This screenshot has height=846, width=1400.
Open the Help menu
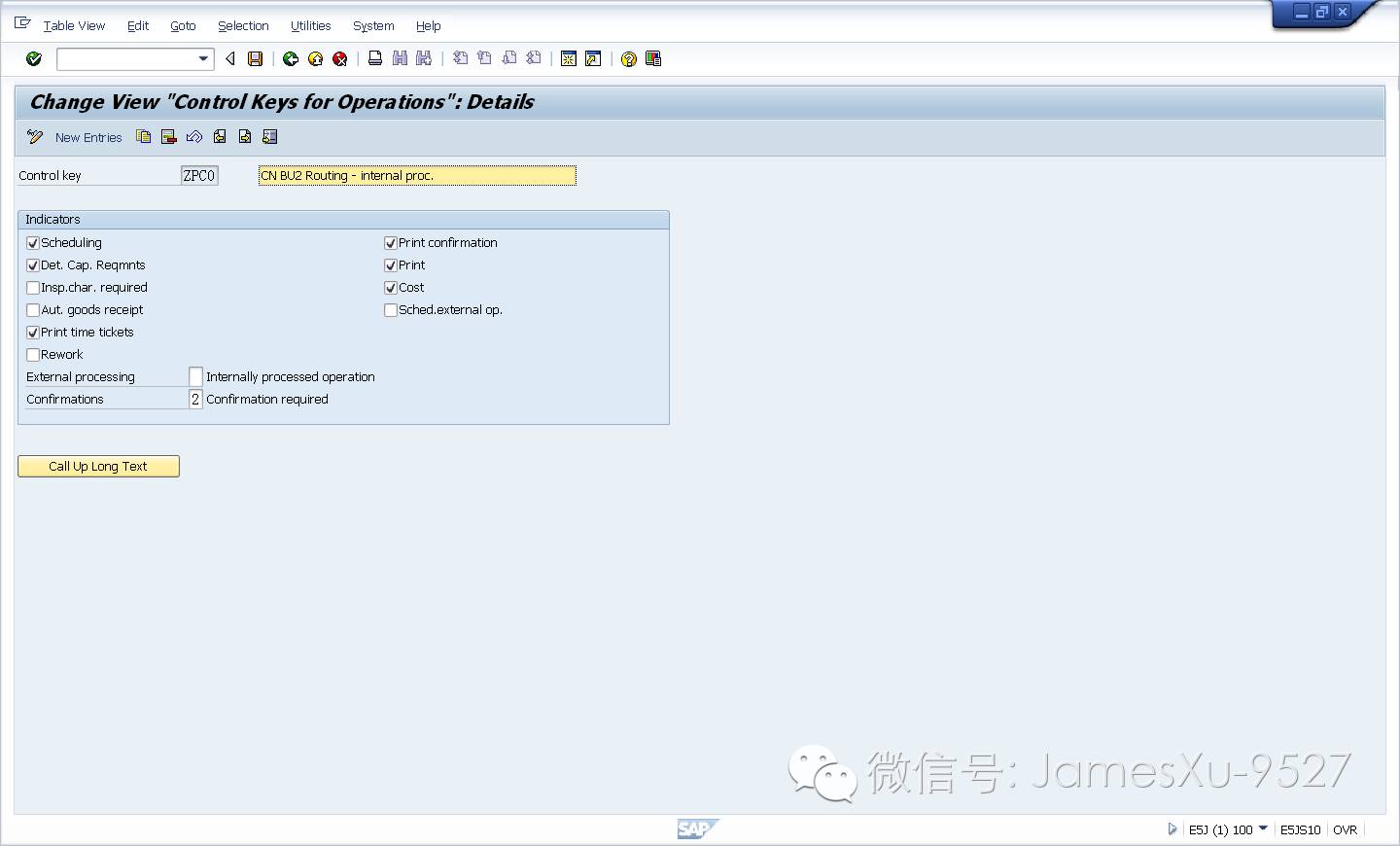[x=429, y=26]
